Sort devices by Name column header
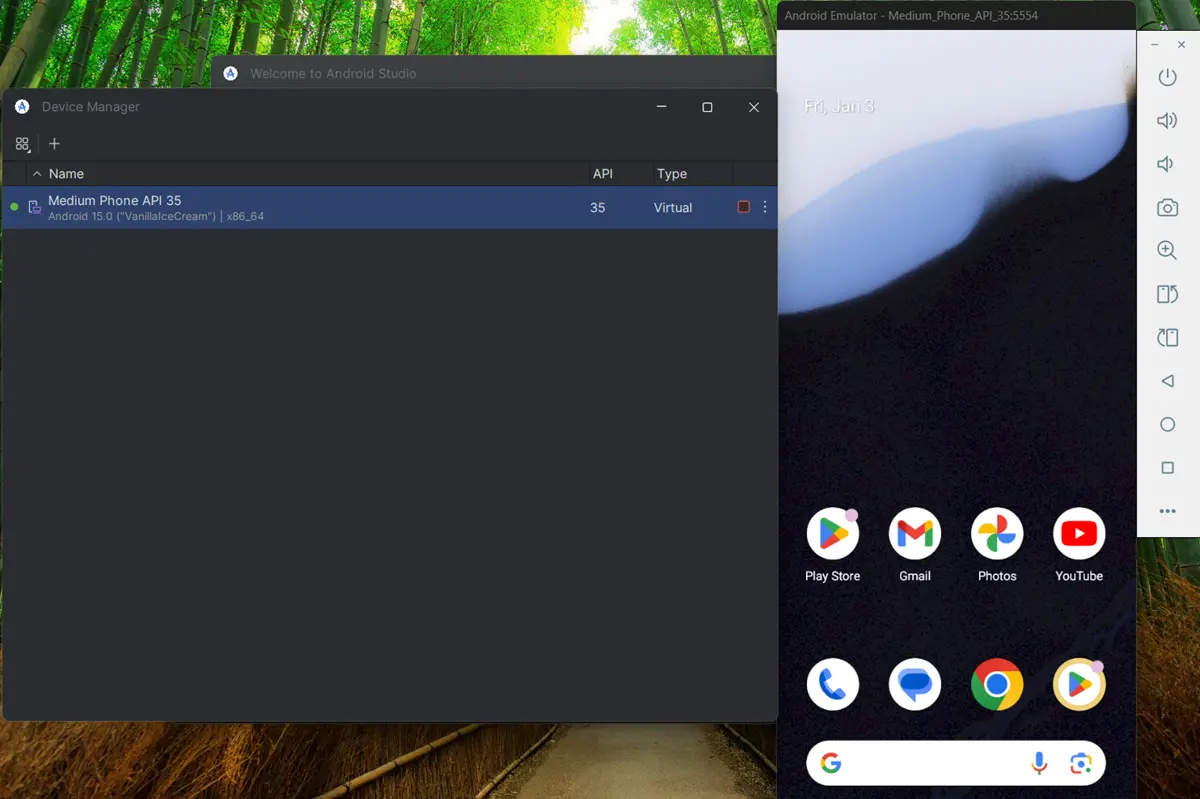 (x=66, y=174)
